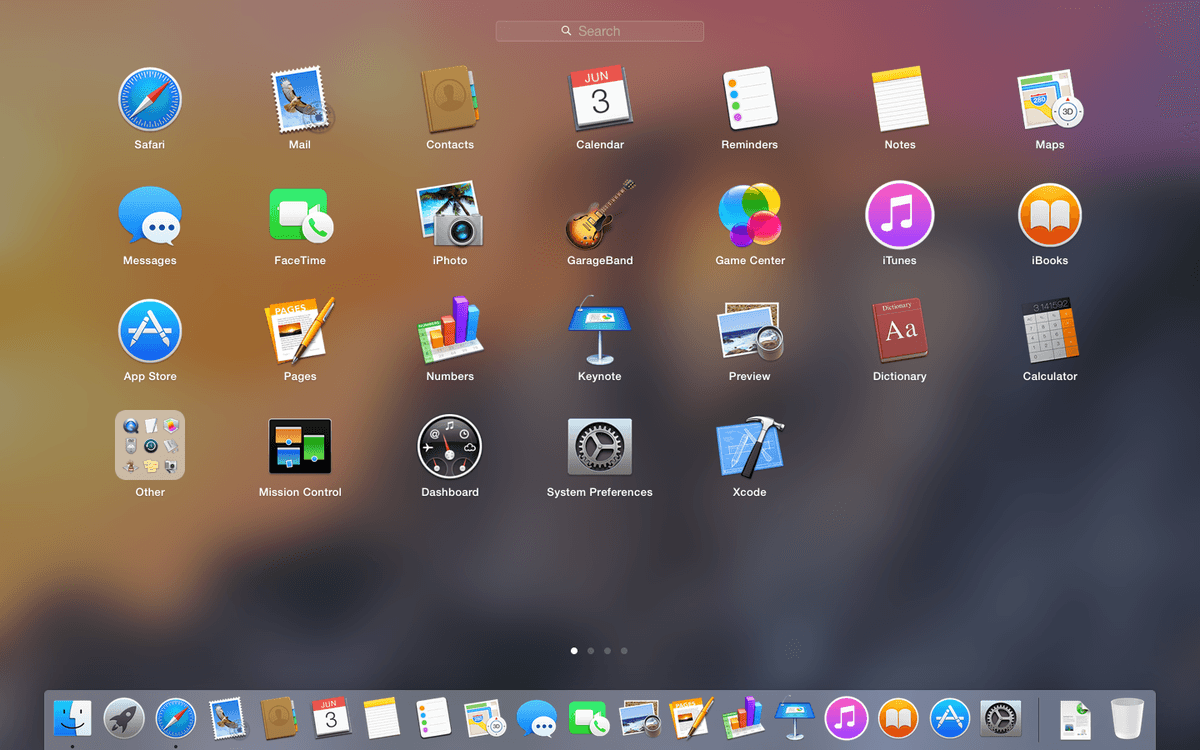The width and height of the screenshot is (1200, 750).
Task: Start the FaceTime app
Action: tap(300, 216)
